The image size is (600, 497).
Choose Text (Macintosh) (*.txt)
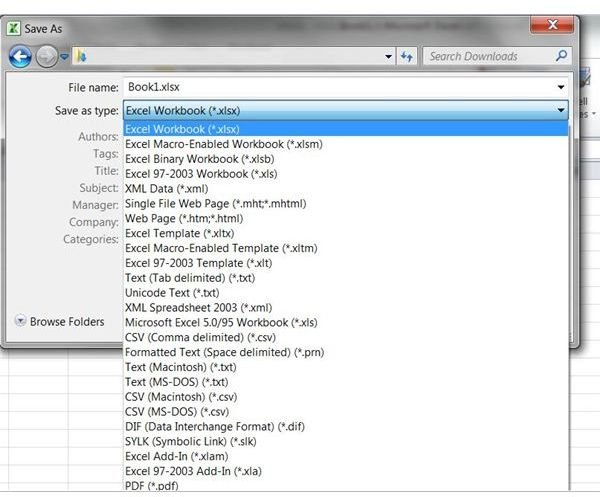point(346,367)
